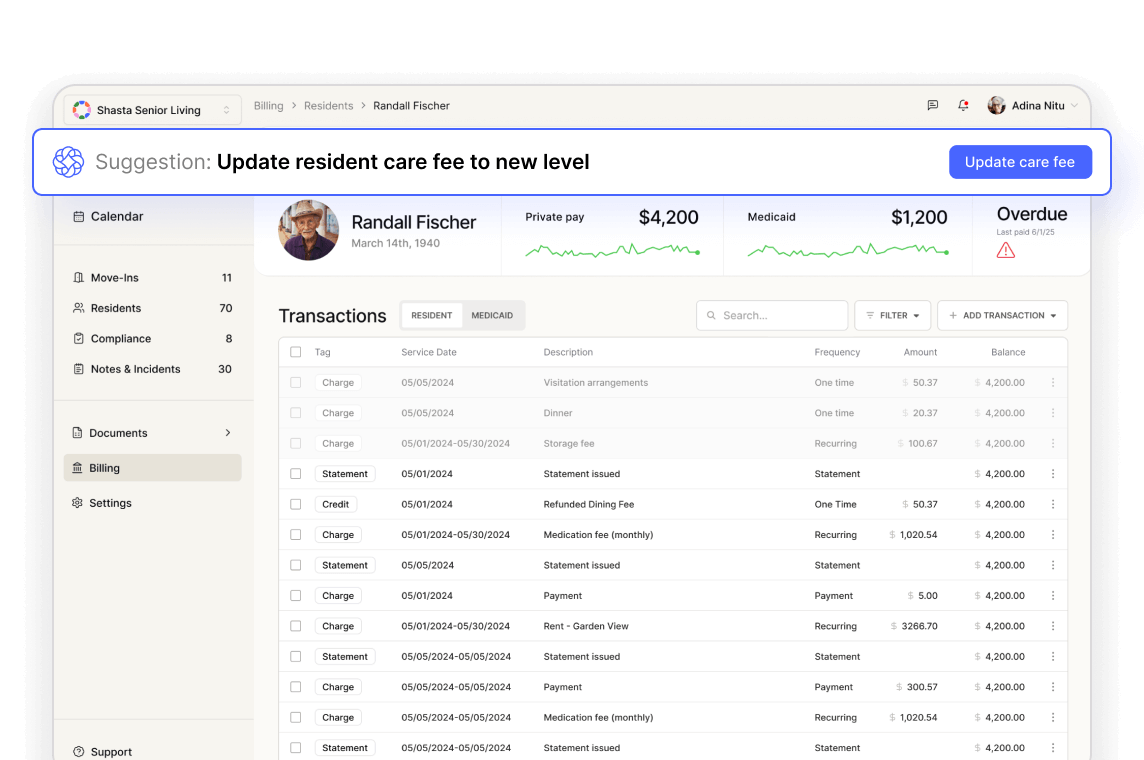Check the Rent - Garden View row

(x=295, y=627)
